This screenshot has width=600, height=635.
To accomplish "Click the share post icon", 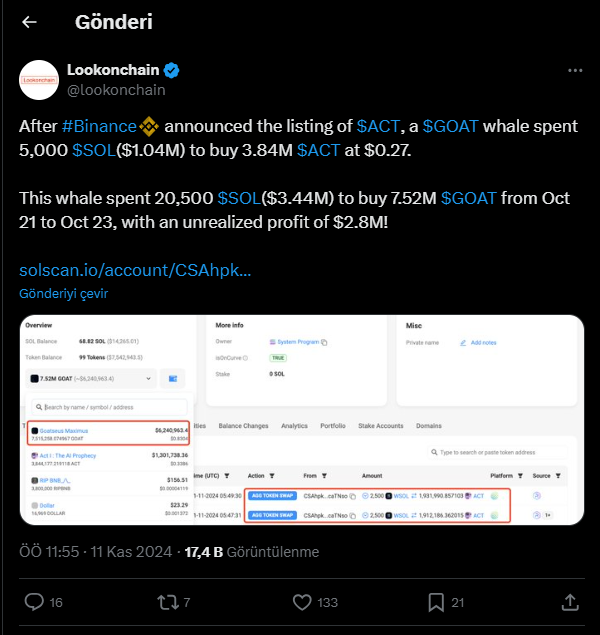I will pyautogui.click(x=570, y=602).
